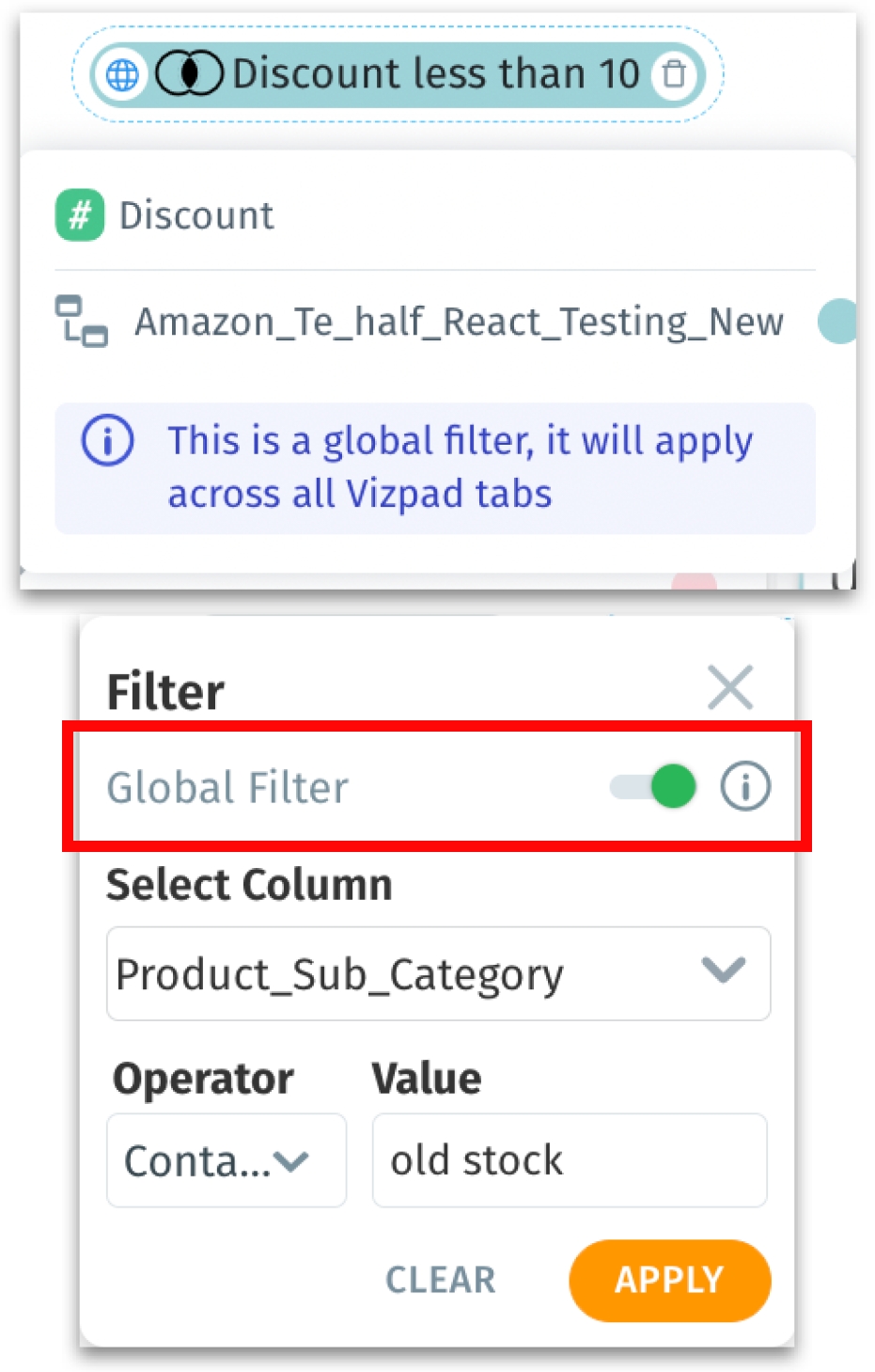The width and height of the screenshot is (875, 1372).
Task: Click the overlapping circles icon on chip
Action: point(189,73)
